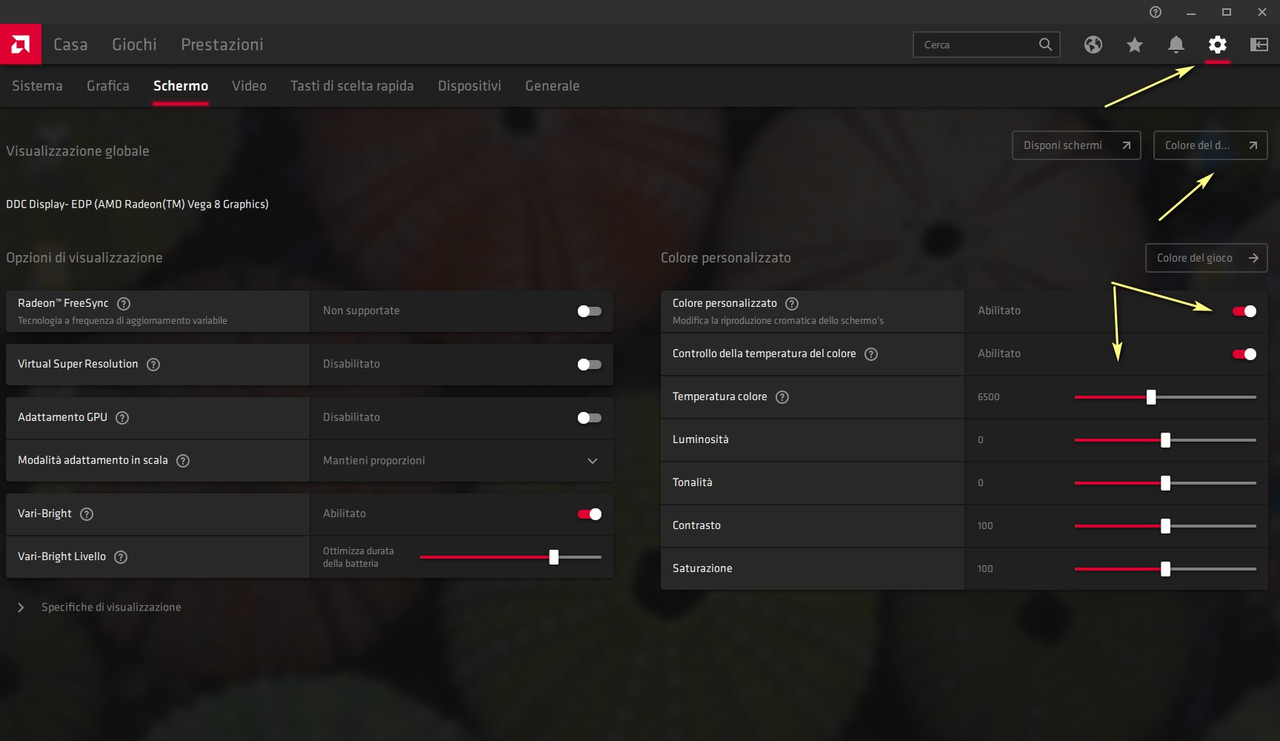
Task: Open the favorites star icon
Action: [1134, 45]
